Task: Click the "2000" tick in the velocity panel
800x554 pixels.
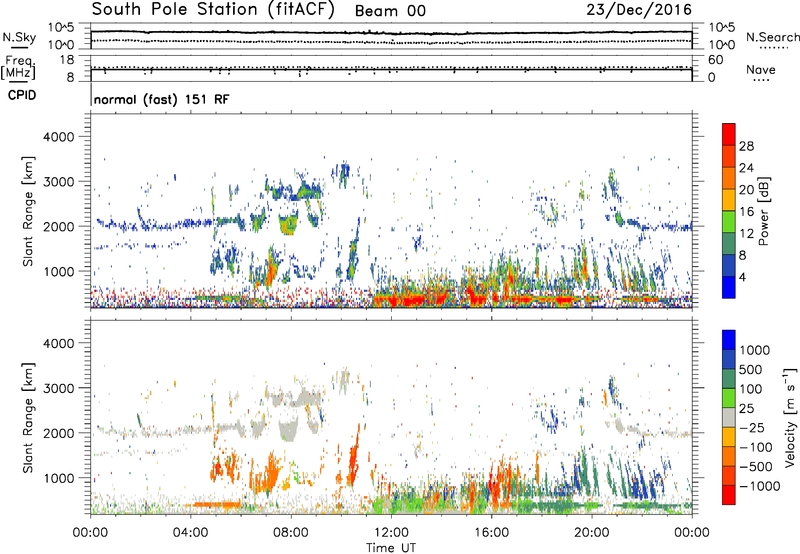Action: pos(58,433)
